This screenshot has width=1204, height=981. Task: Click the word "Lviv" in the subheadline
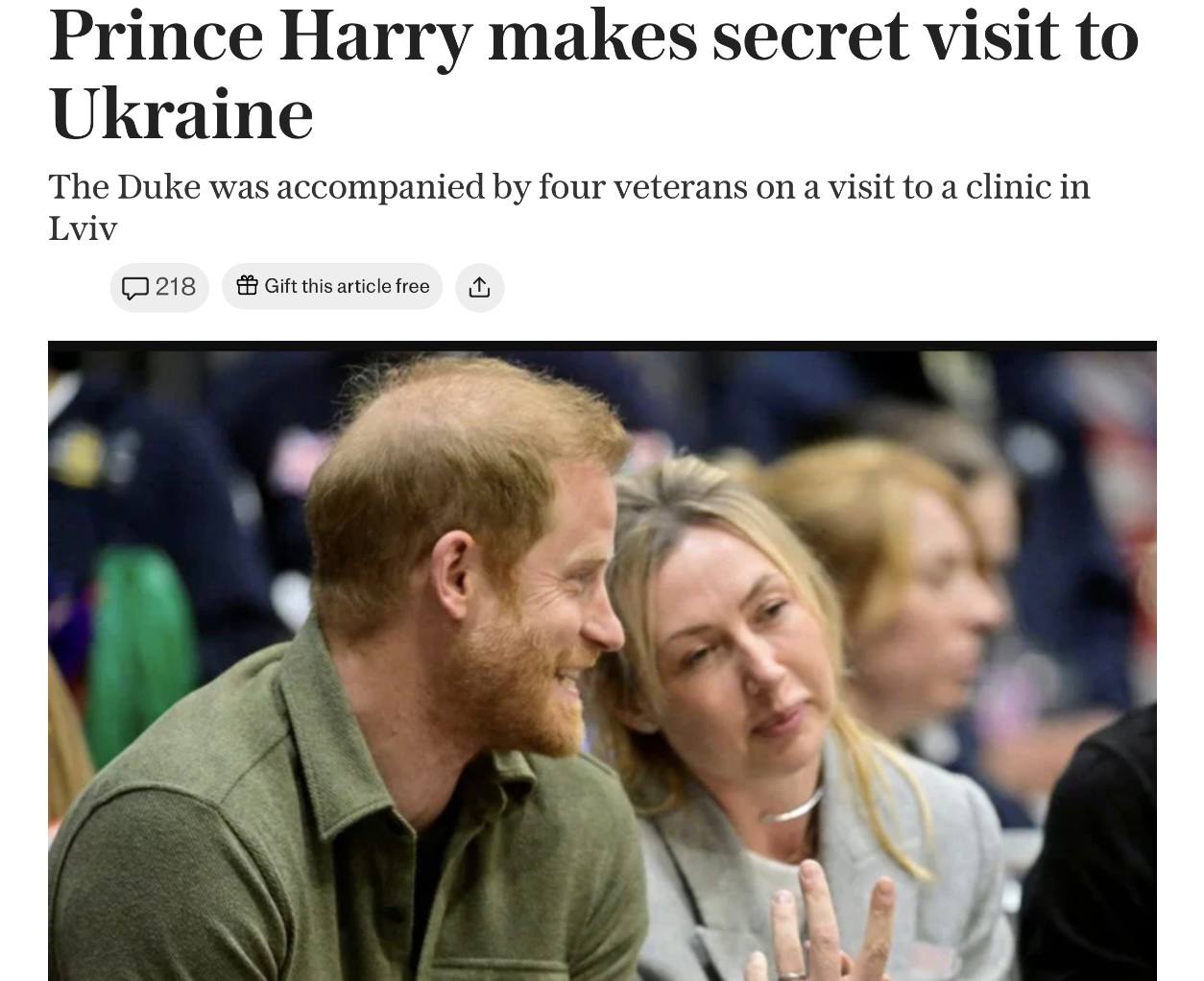point(83,228)
